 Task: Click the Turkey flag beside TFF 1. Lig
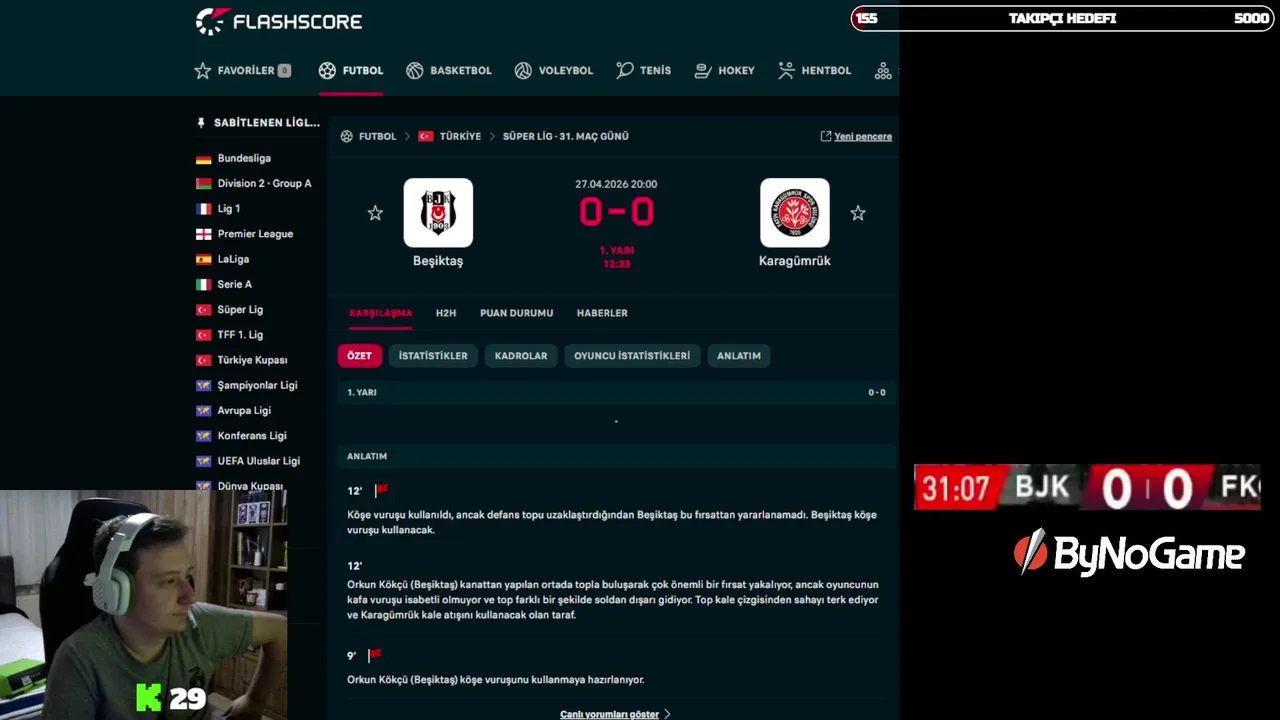click(203, 335)
